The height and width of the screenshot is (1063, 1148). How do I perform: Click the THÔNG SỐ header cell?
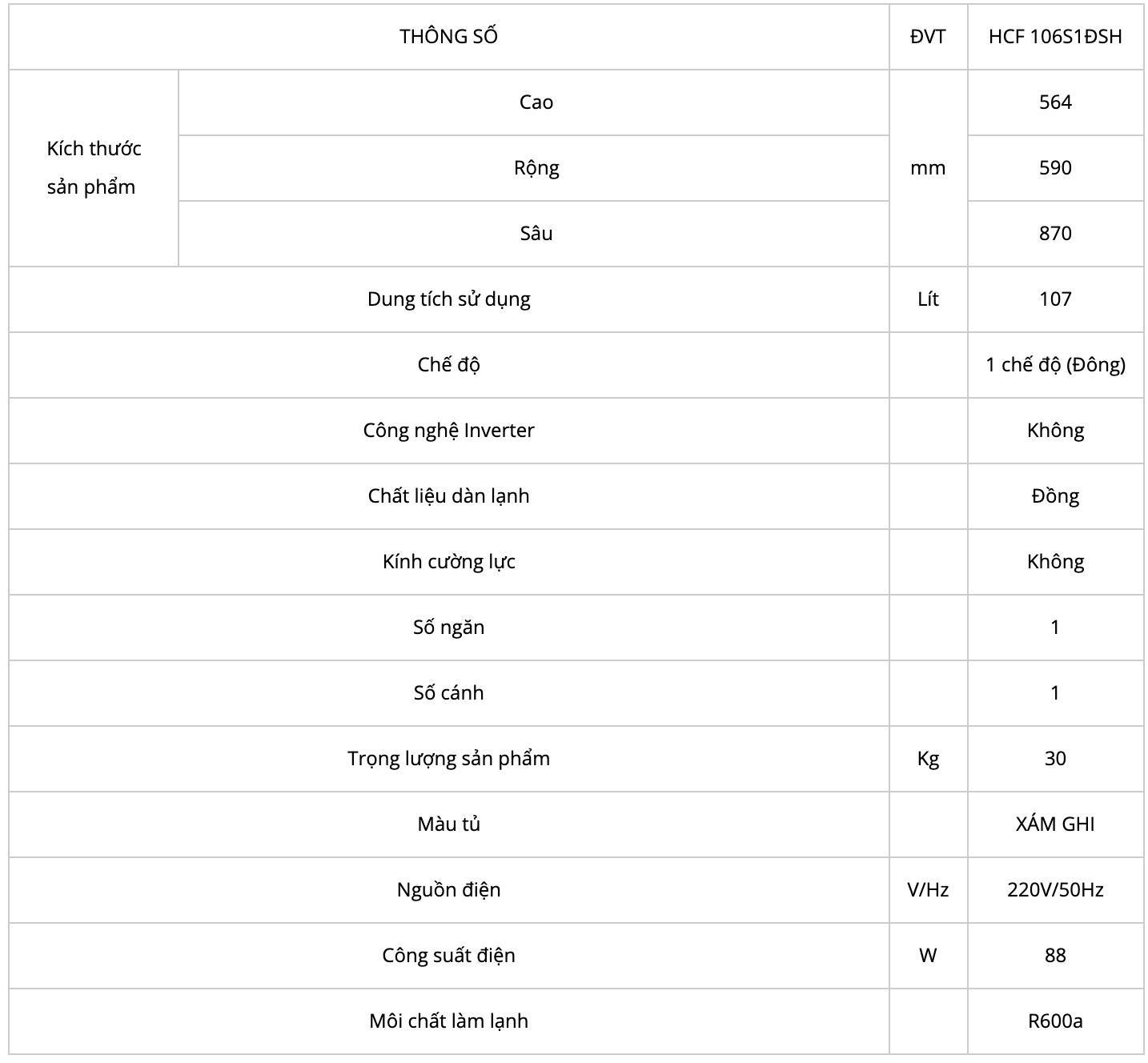[x=448, y=37]
